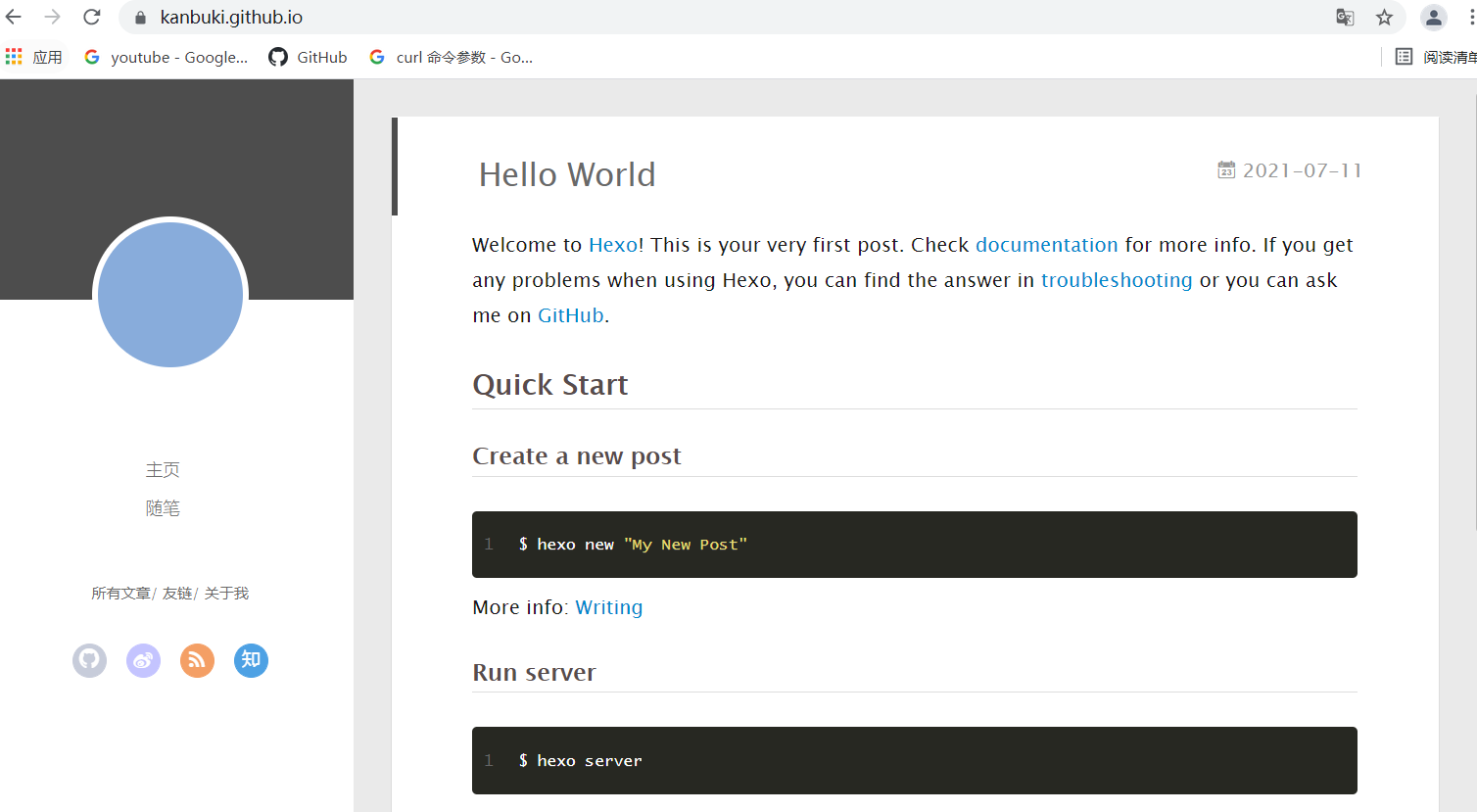Open the youtube - Google bookmark
Image resolution: width=1477 pixels, height=812 pixels.
pos(167,57)
